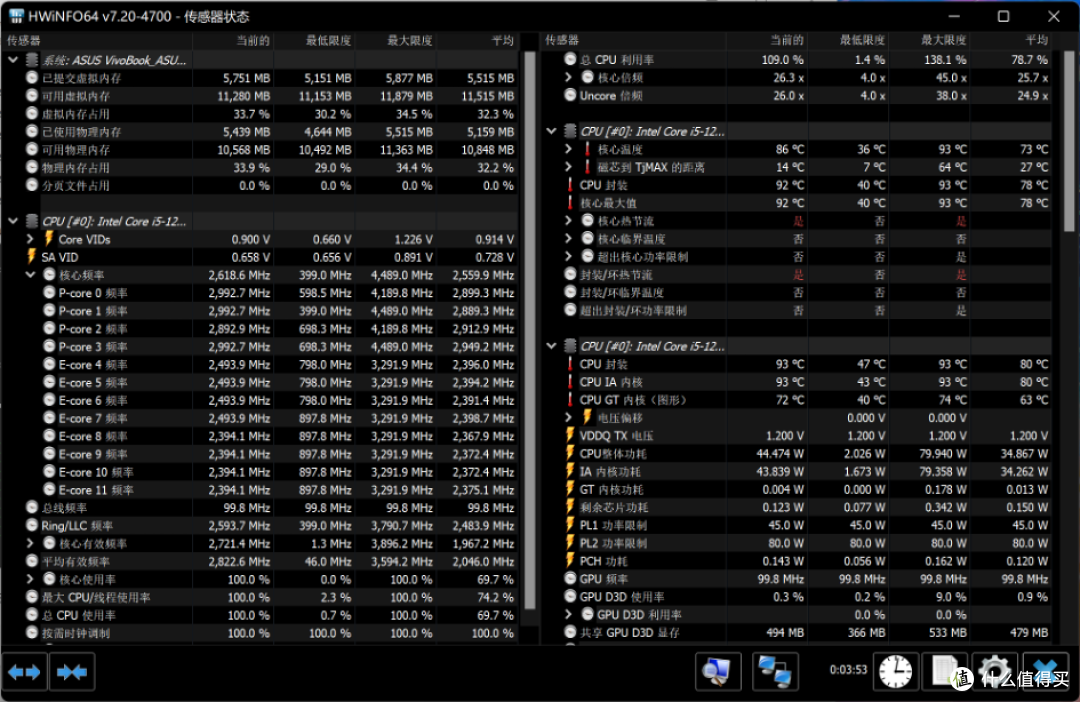Image resolution: width=1080 pixels, height=702 pixels.
Task: Click left panel 最低限度 column header
Action: (x=314, y=41)
